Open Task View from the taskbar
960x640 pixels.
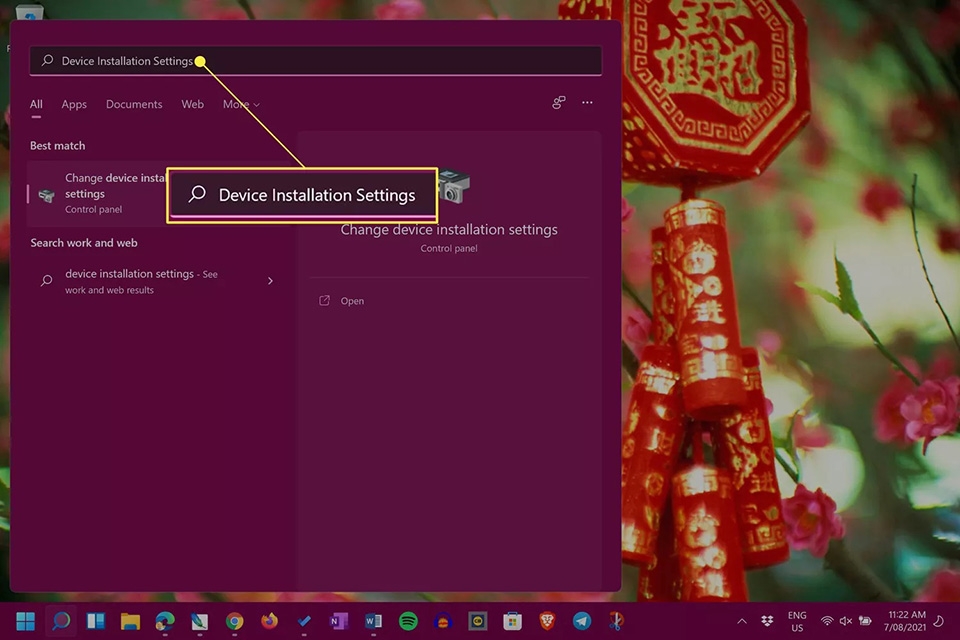[x=95, y=620]
